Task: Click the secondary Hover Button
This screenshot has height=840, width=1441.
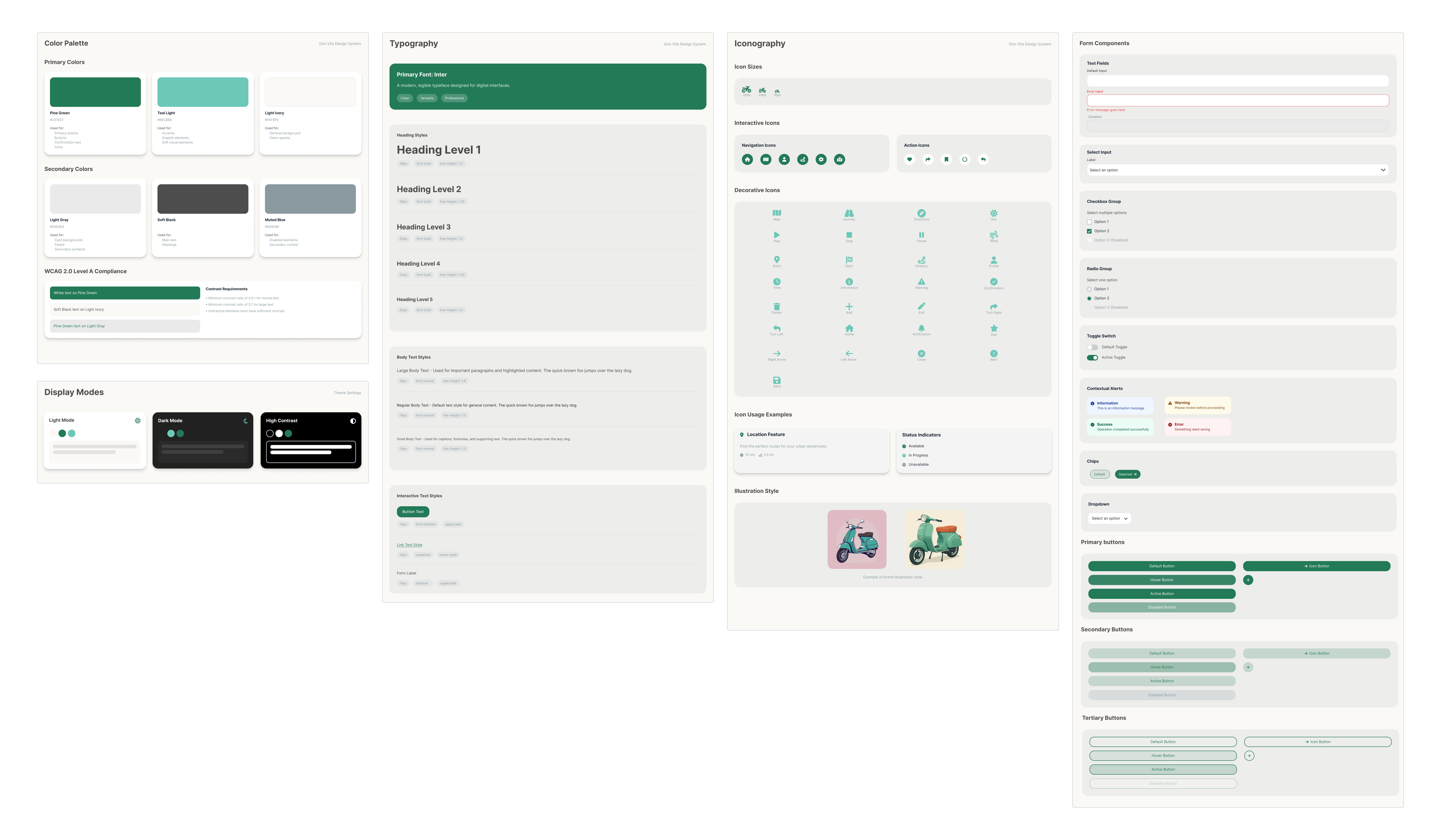Action: (x=1162, y=667)
